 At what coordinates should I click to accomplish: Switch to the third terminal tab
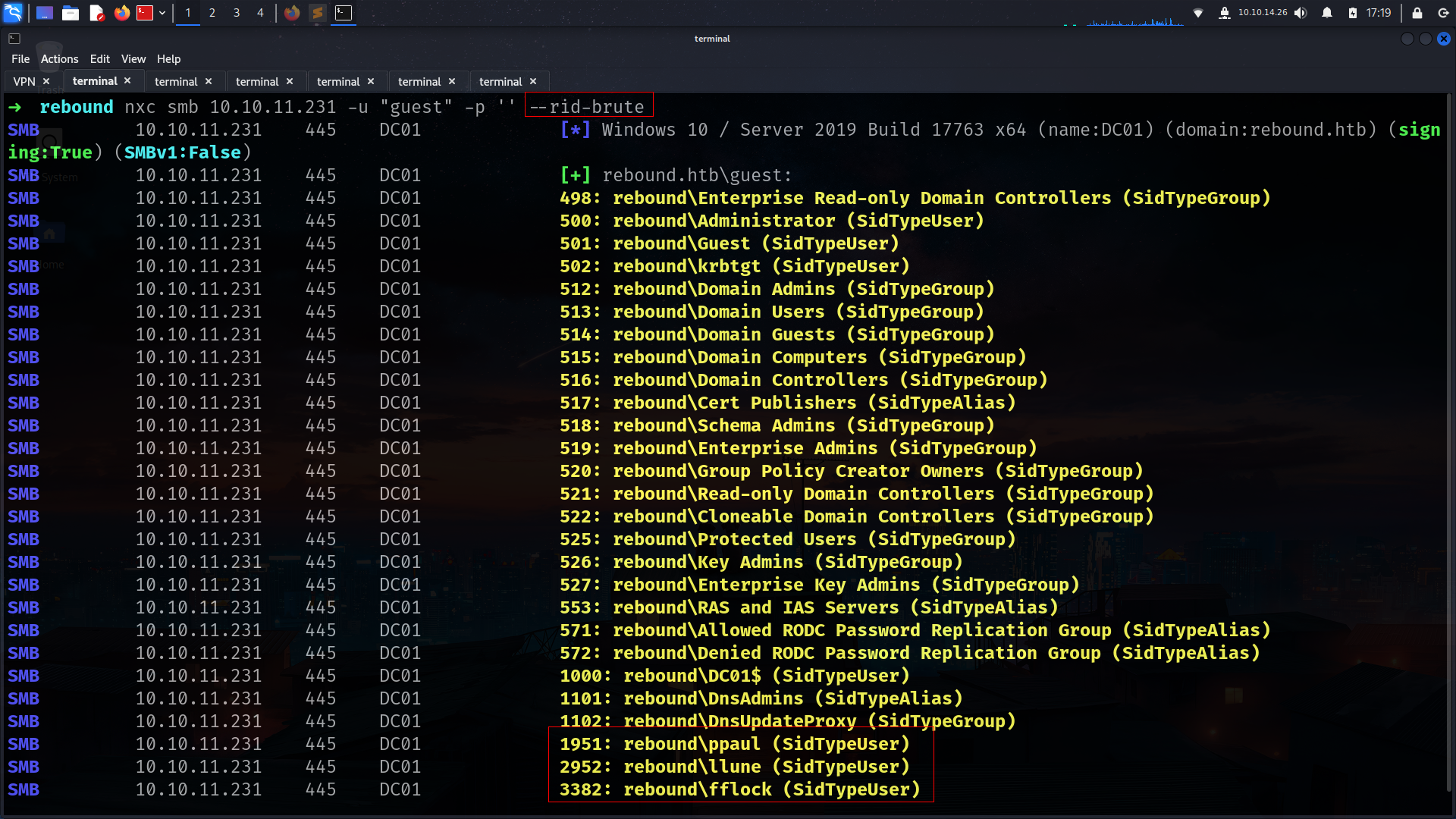176,81
